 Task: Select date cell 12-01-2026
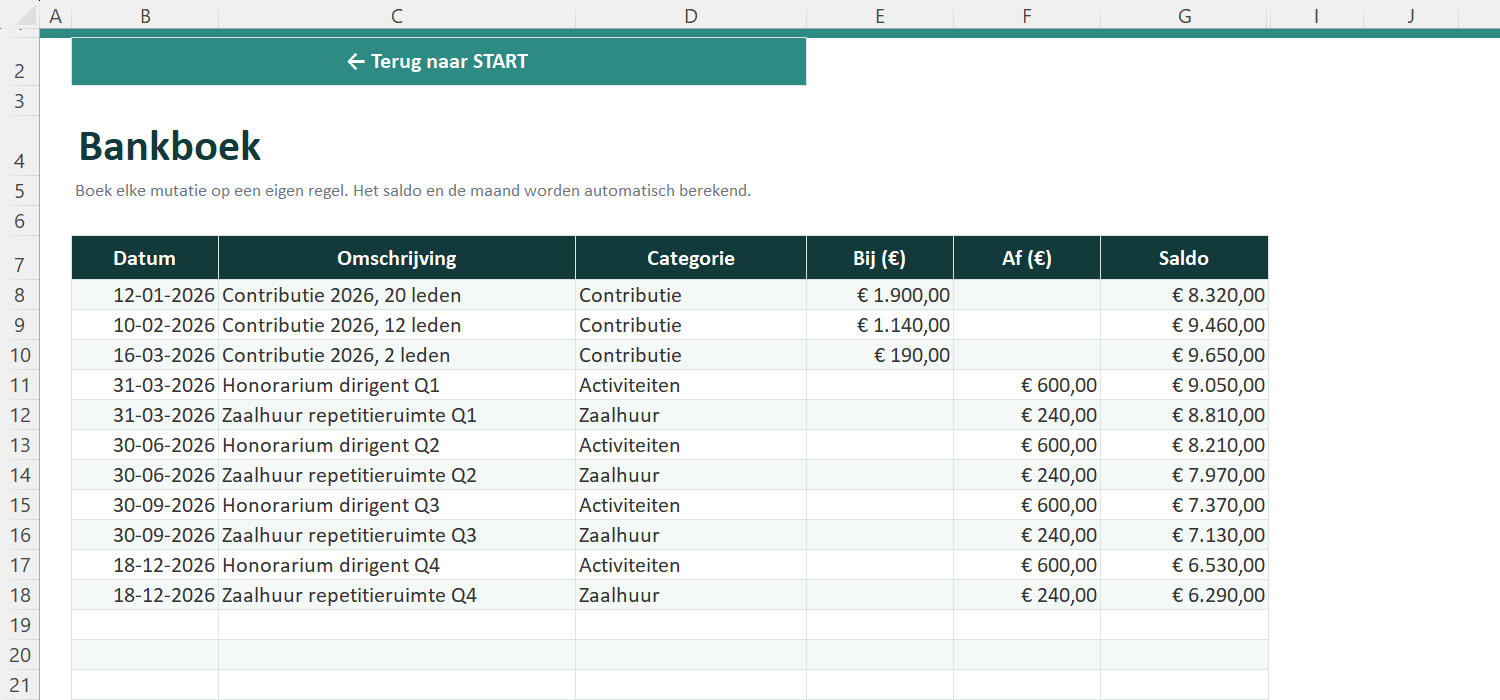click(145, 295)
